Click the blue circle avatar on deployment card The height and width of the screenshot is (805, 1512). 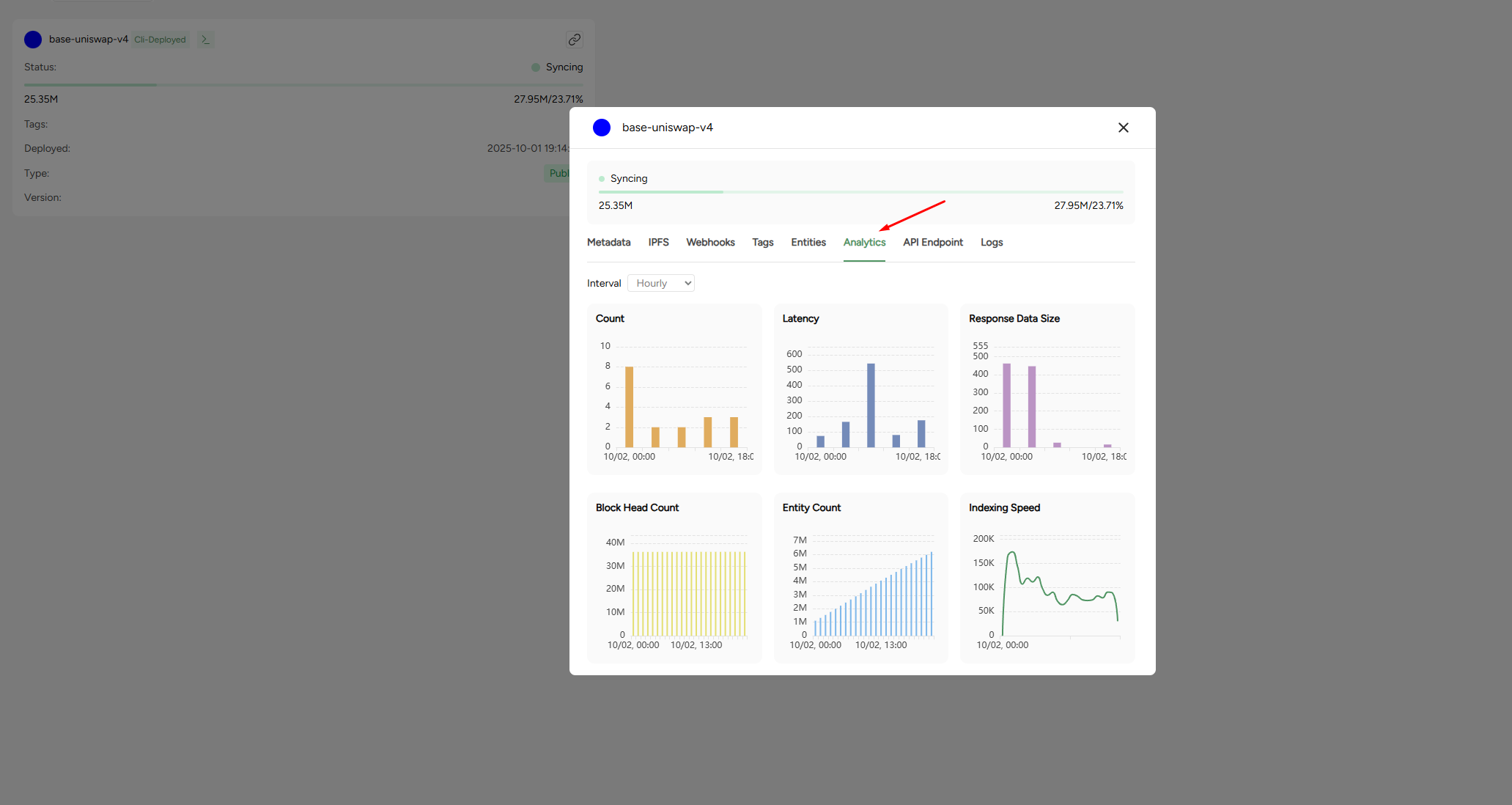(33, 40)
